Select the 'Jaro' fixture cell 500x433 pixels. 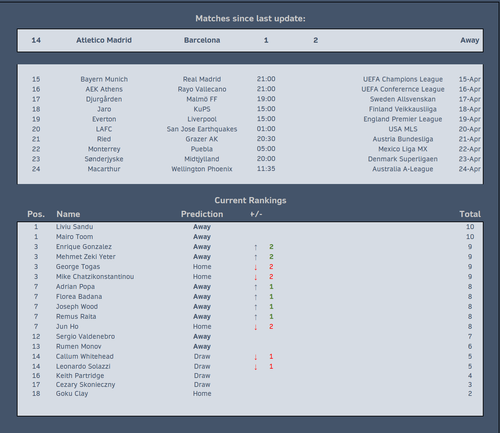pyautogui.click(x=104, y=109)
